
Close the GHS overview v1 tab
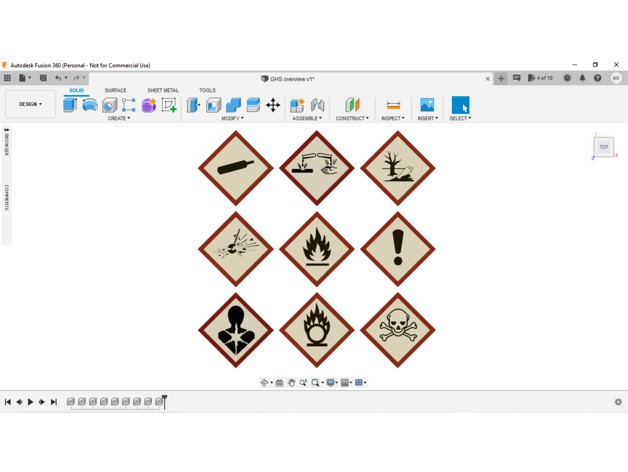pyautogui.click(x=487, y=79)
